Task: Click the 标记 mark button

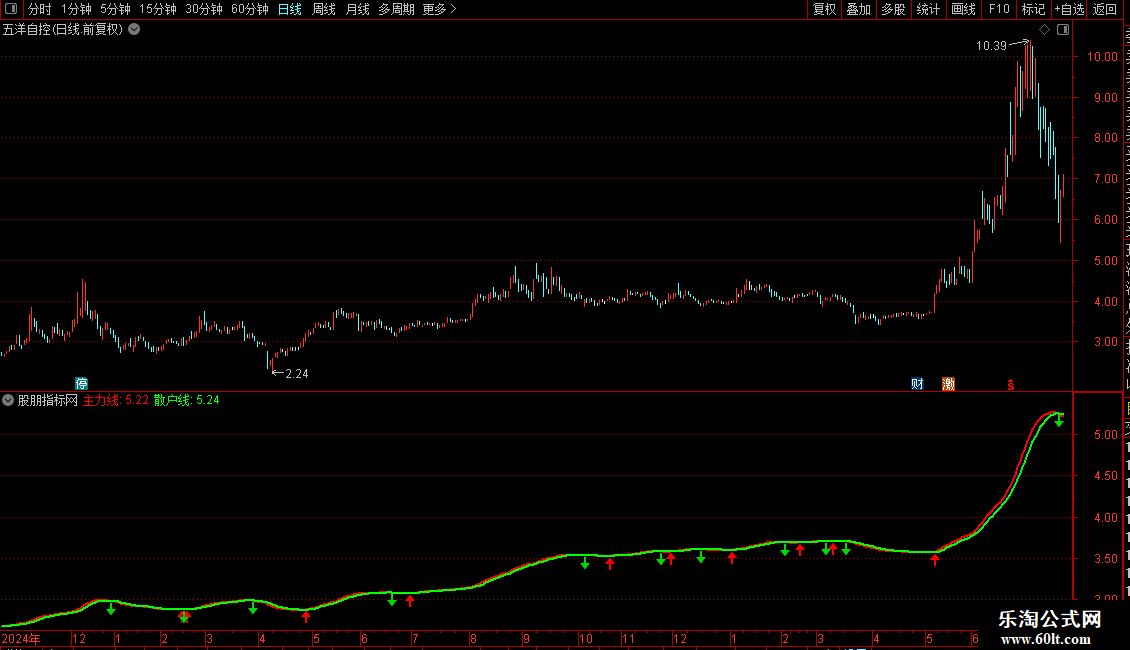Action: [x=1033, y=9]
